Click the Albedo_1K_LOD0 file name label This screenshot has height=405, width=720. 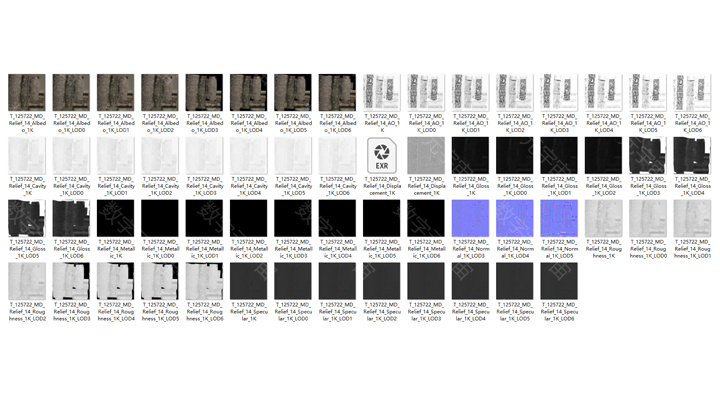tap(71, 123)
